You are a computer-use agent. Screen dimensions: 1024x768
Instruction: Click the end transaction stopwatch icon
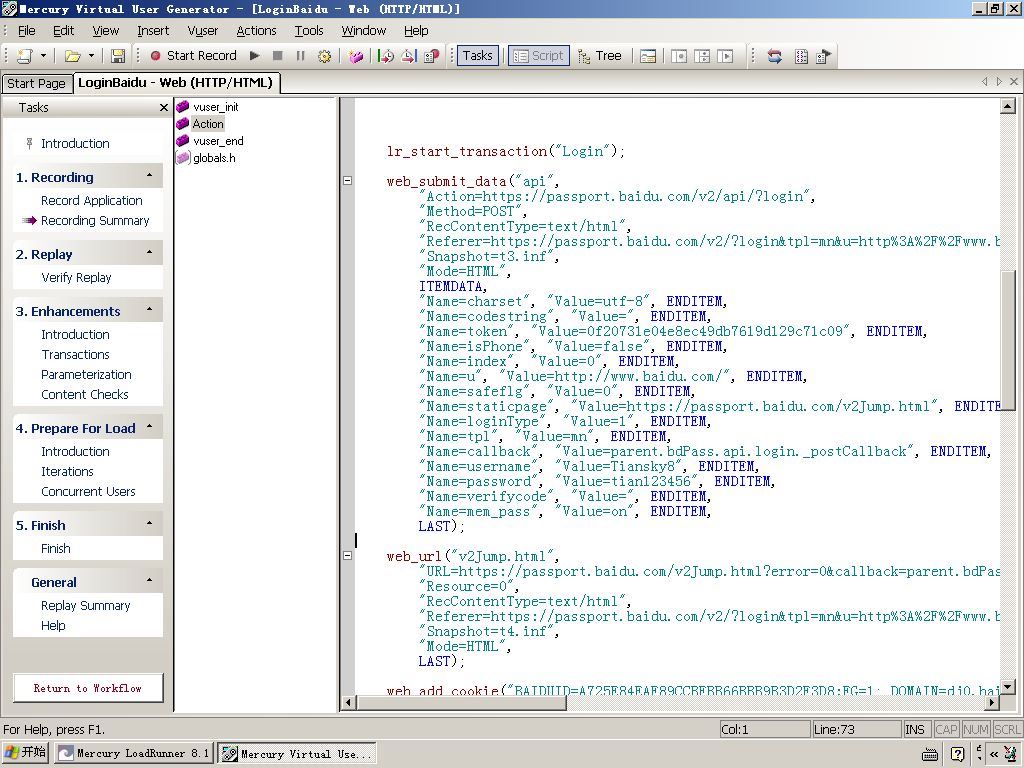point(409,56)
